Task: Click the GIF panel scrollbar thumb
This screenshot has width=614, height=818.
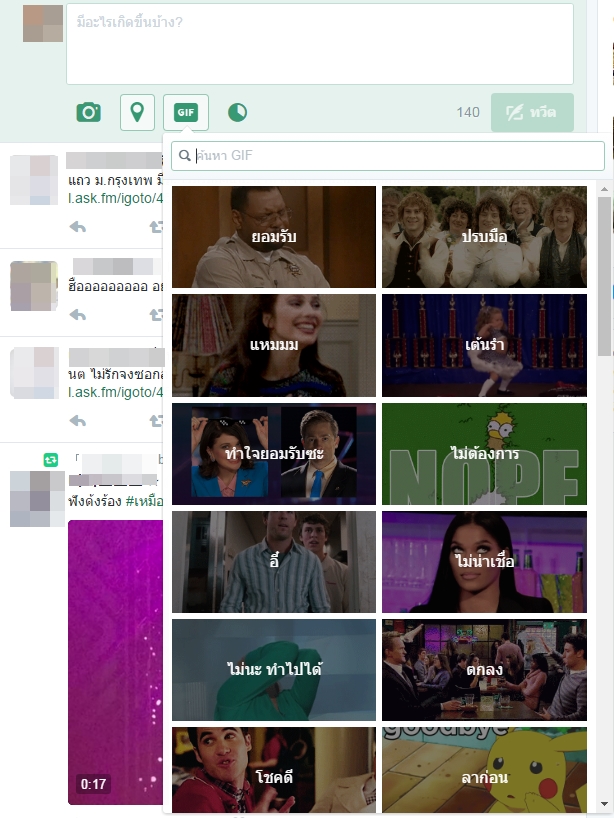Action: 604,276
